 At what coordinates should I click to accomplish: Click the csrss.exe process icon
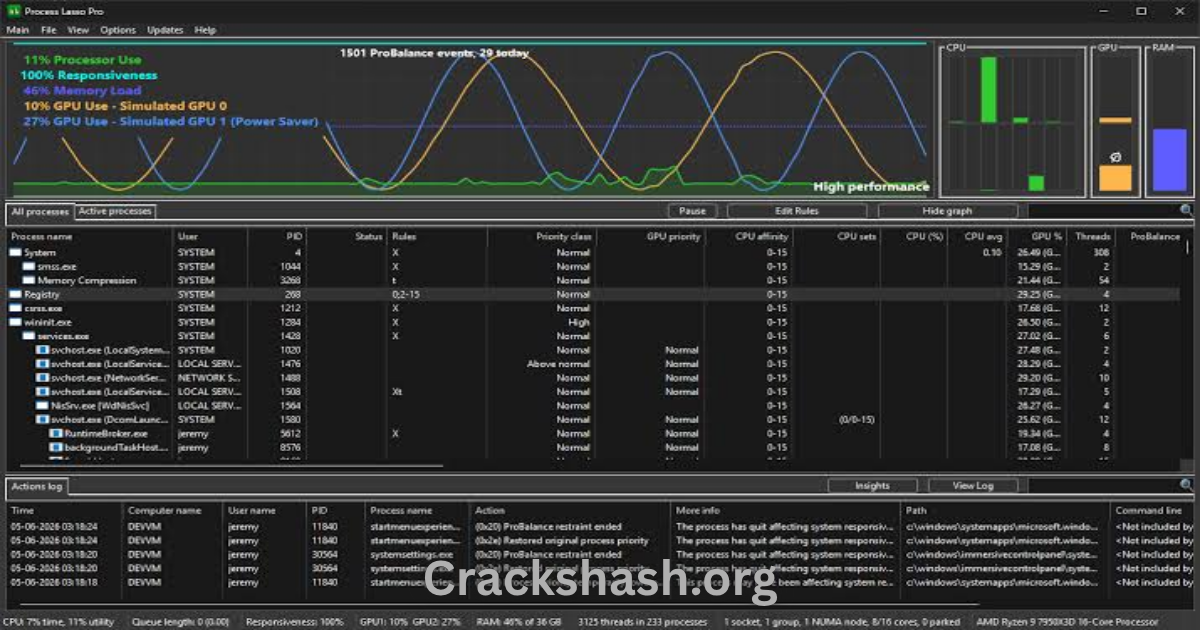15,308
